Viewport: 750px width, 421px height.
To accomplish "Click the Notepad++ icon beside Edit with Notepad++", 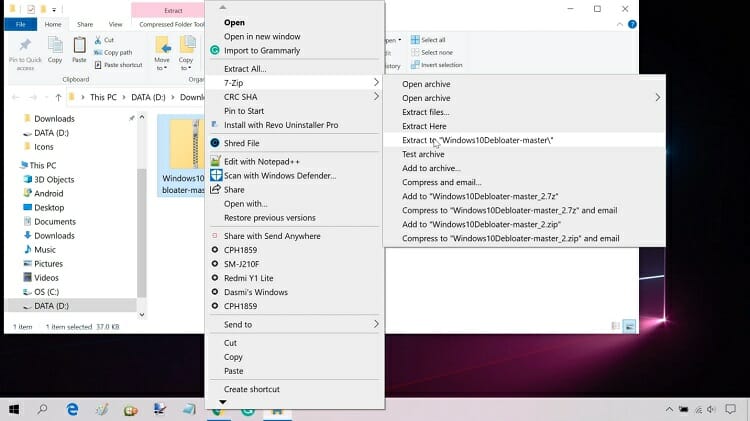I will pos(216,161).
